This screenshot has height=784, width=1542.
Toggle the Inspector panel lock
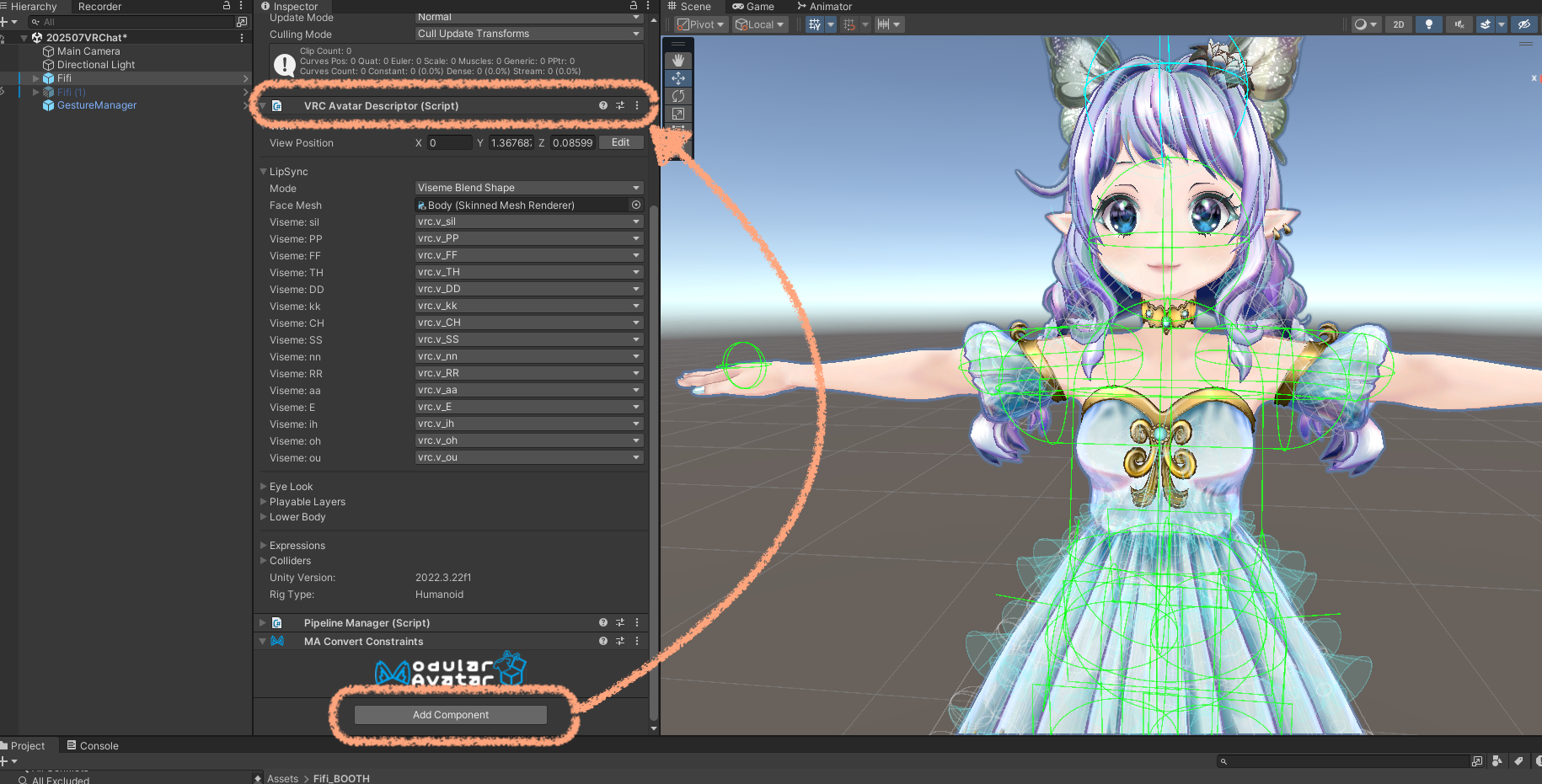634,6
